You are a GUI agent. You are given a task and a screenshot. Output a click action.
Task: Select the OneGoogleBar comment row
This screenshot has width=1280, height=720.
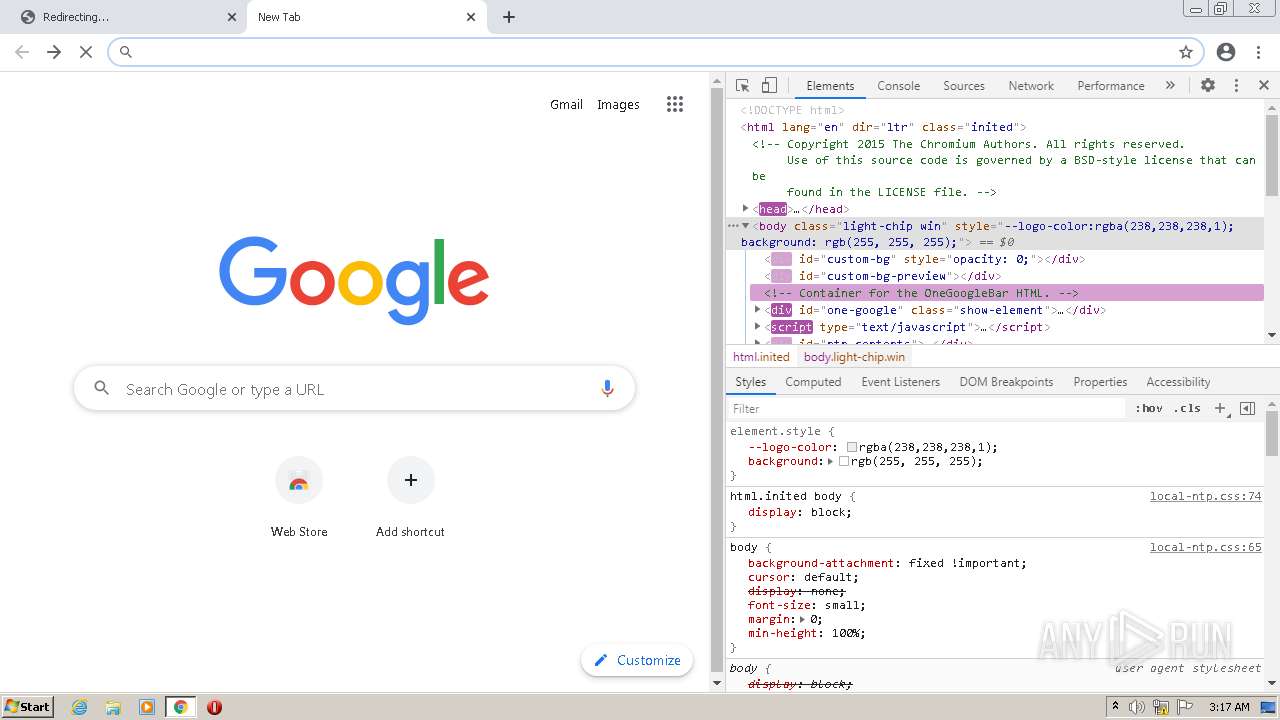click(x=1007, y=293)
